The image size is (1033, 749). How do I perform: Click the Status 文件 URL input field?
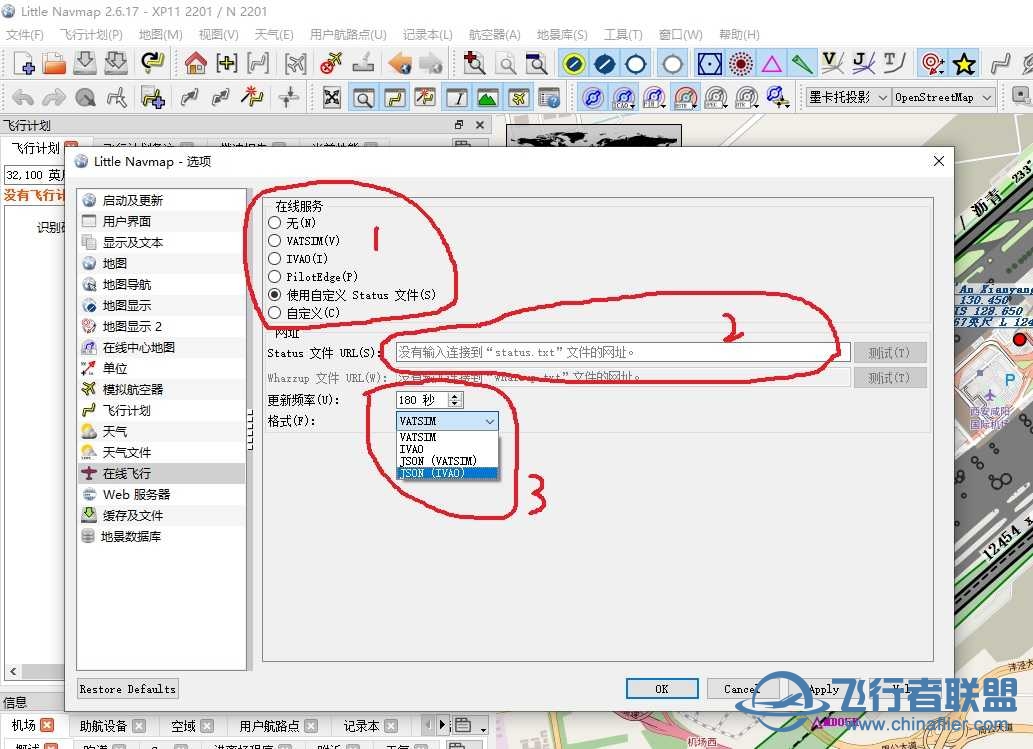click(x=623, y=352)
